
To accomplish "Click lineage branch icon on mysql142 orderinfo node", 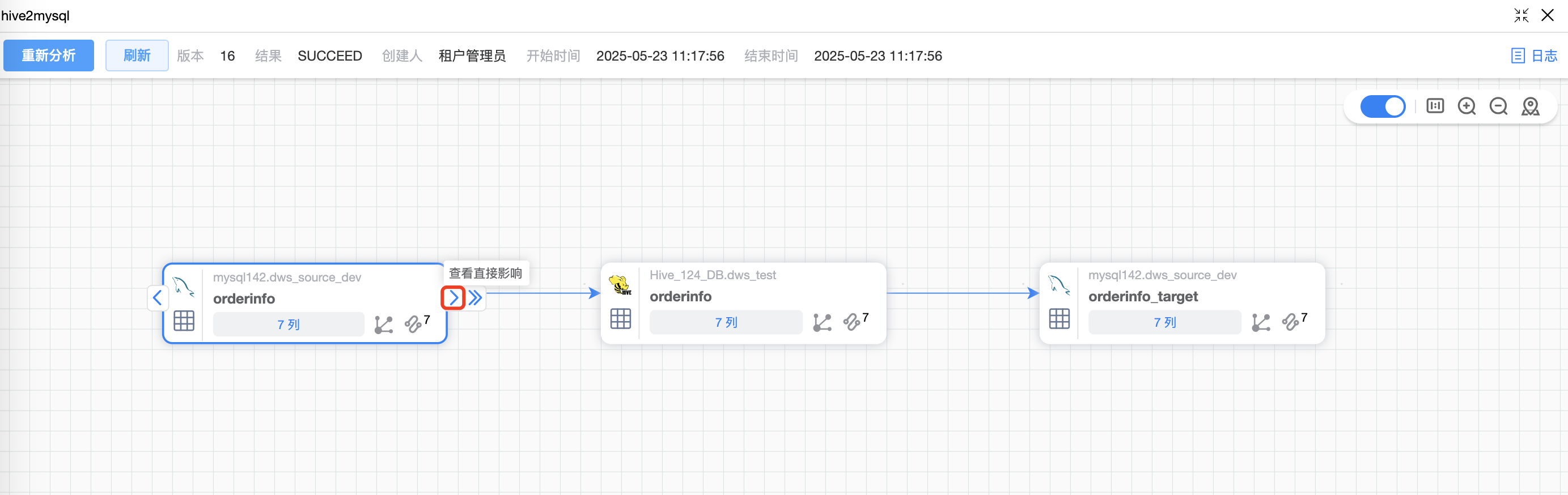I will click(383, 325).
